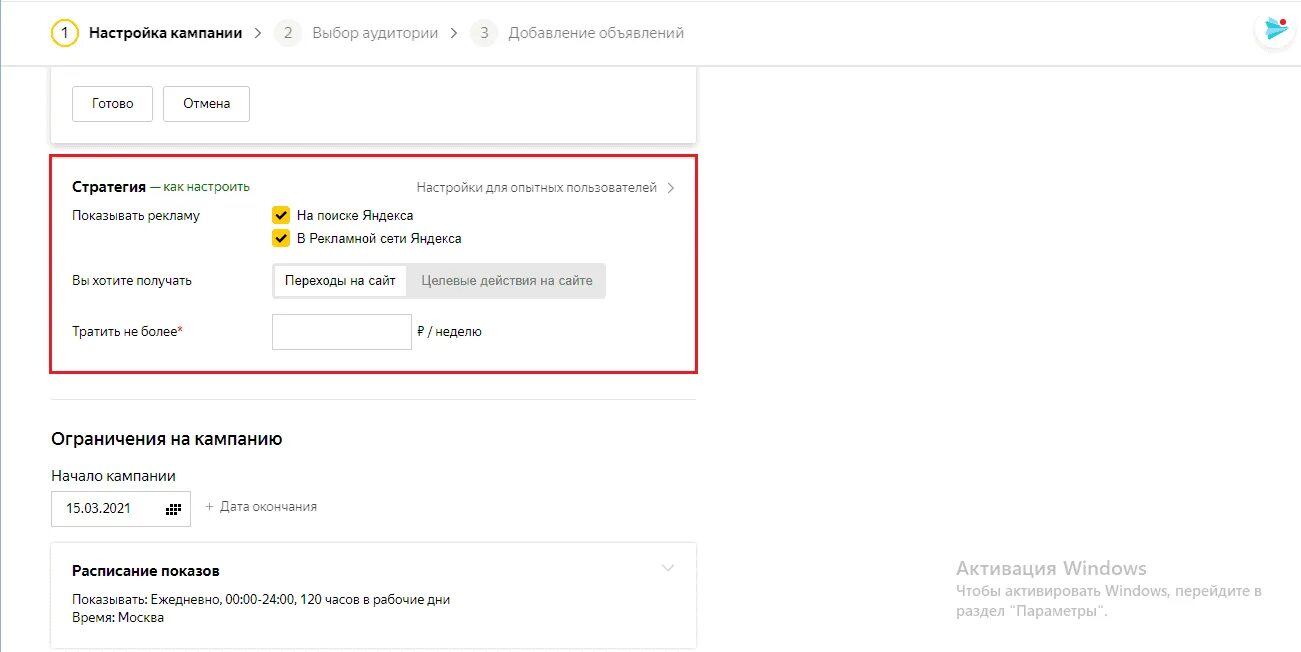Click the assistant avatar icon at top right

point(1275,29)
